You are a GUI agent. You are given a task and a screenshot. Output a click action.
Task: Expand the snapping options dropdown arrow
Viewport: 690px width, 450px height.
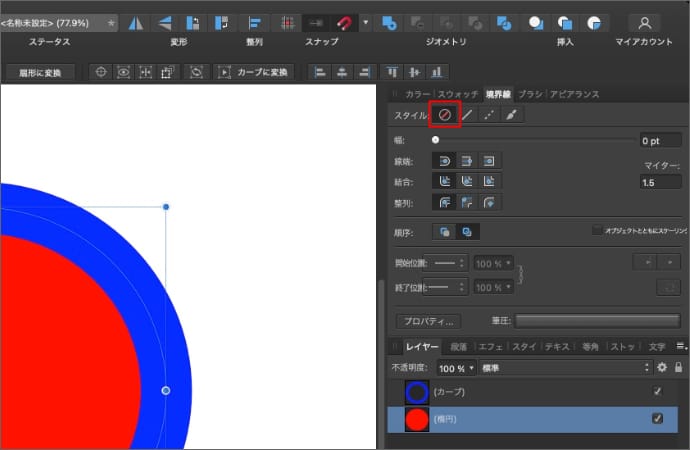pyautogui.click(x=366, y=22)
